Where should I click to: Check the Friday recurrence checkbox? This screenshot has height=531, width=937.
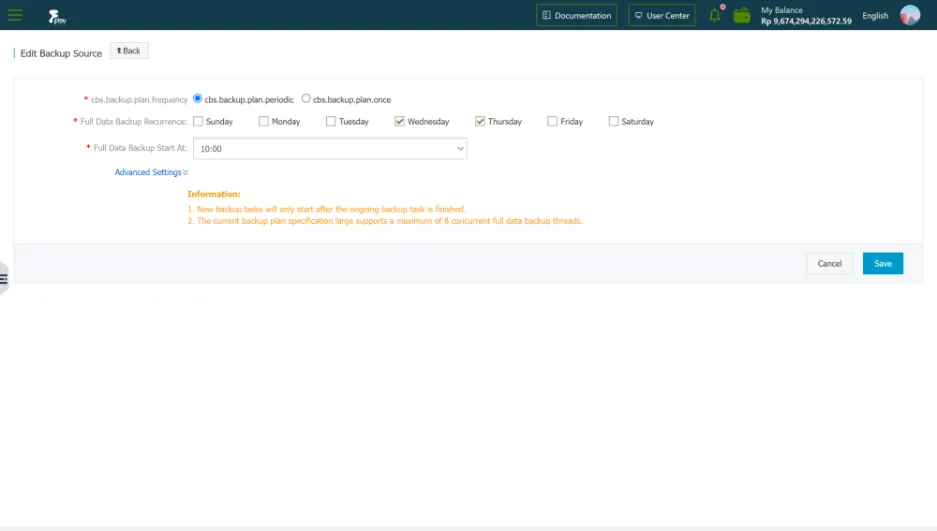click(552, 121)
